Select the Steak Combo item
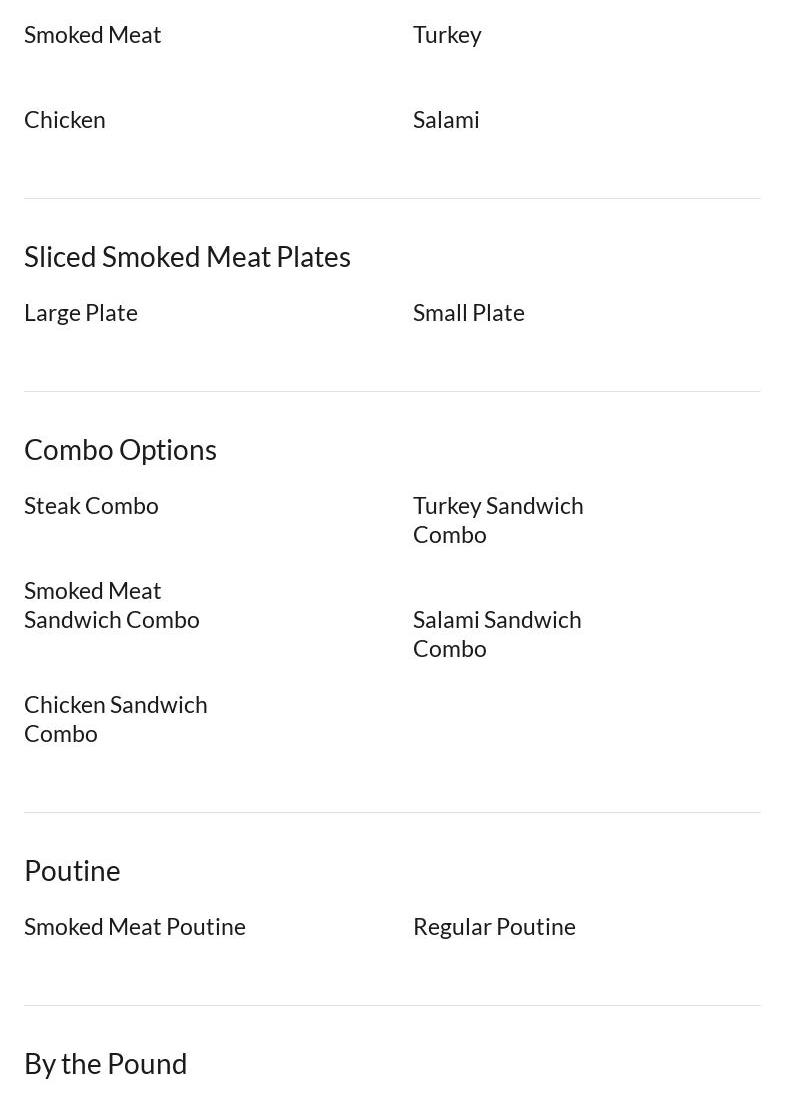The height and width of the screenshot is (1103, 785). click(x=91, y=506)
